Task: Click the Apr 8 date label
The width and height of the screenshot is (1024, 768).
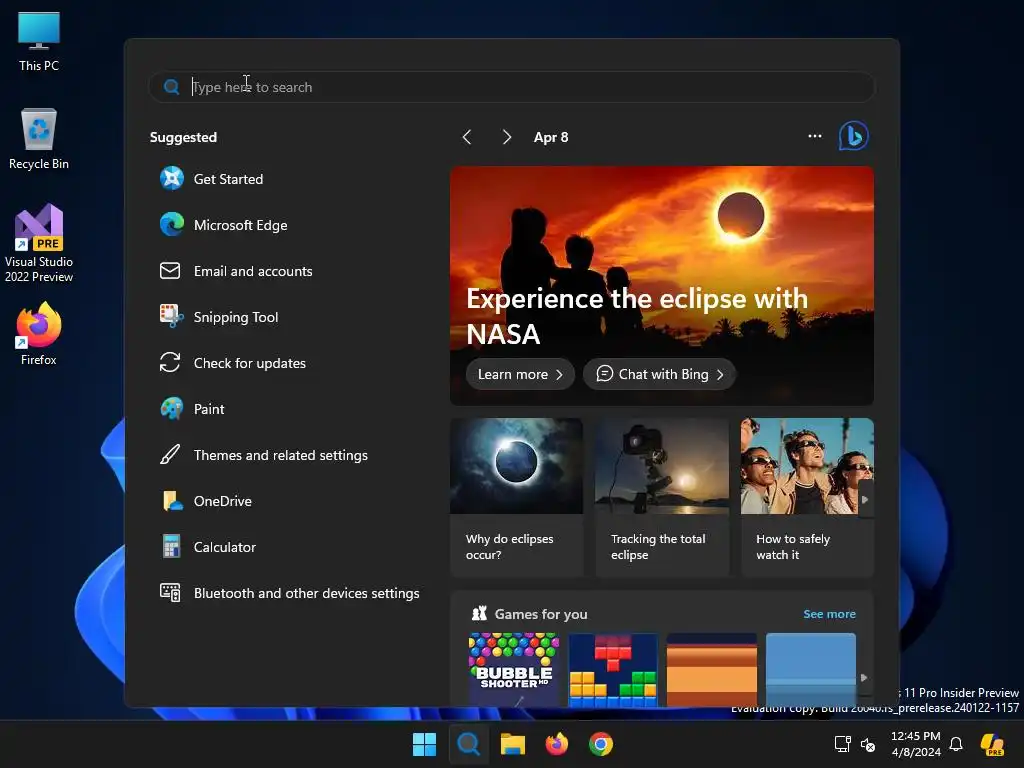Action: (x=551, y=137)
